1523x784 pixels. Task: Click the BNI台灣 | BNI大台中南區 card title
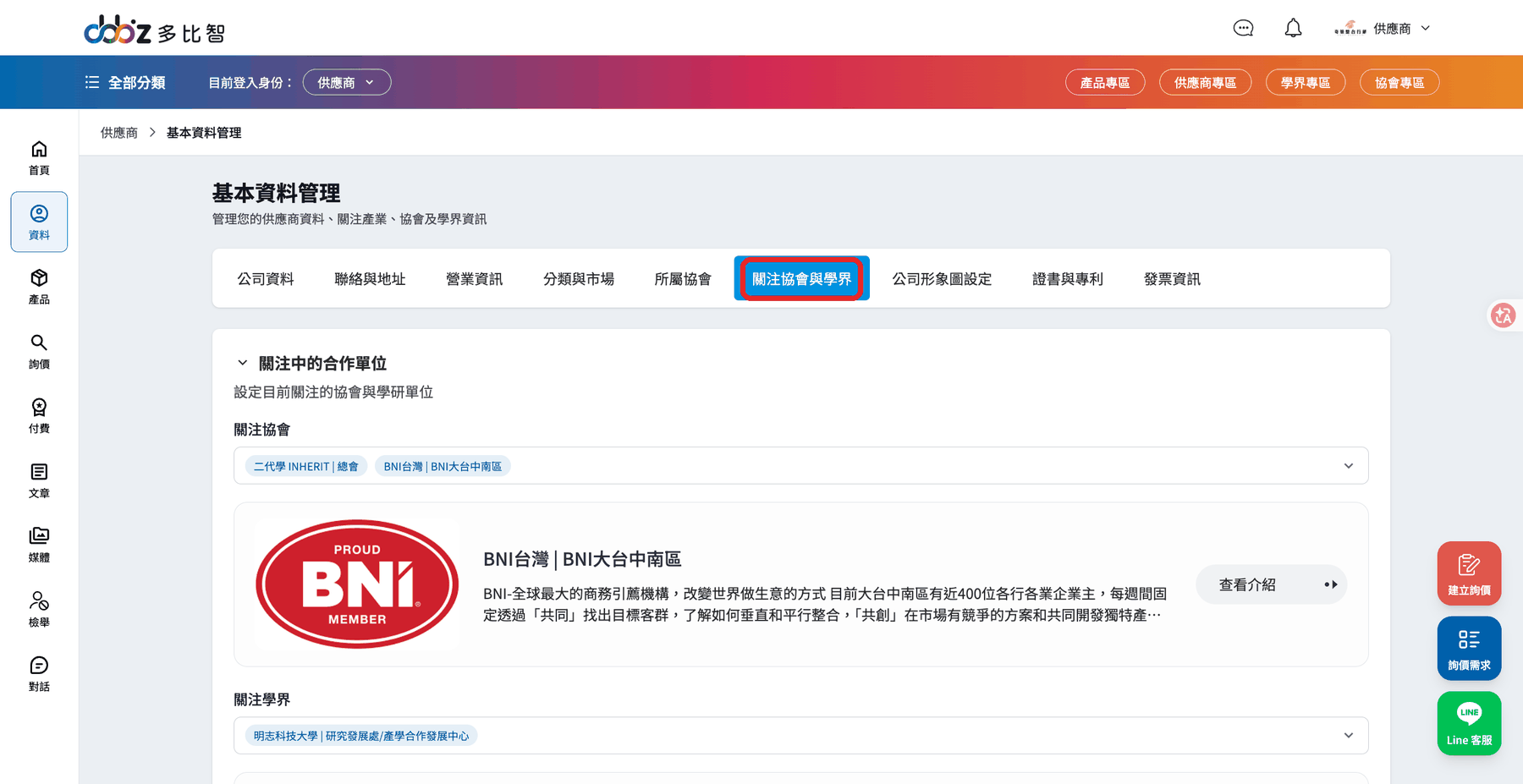(x=582, y=559)
